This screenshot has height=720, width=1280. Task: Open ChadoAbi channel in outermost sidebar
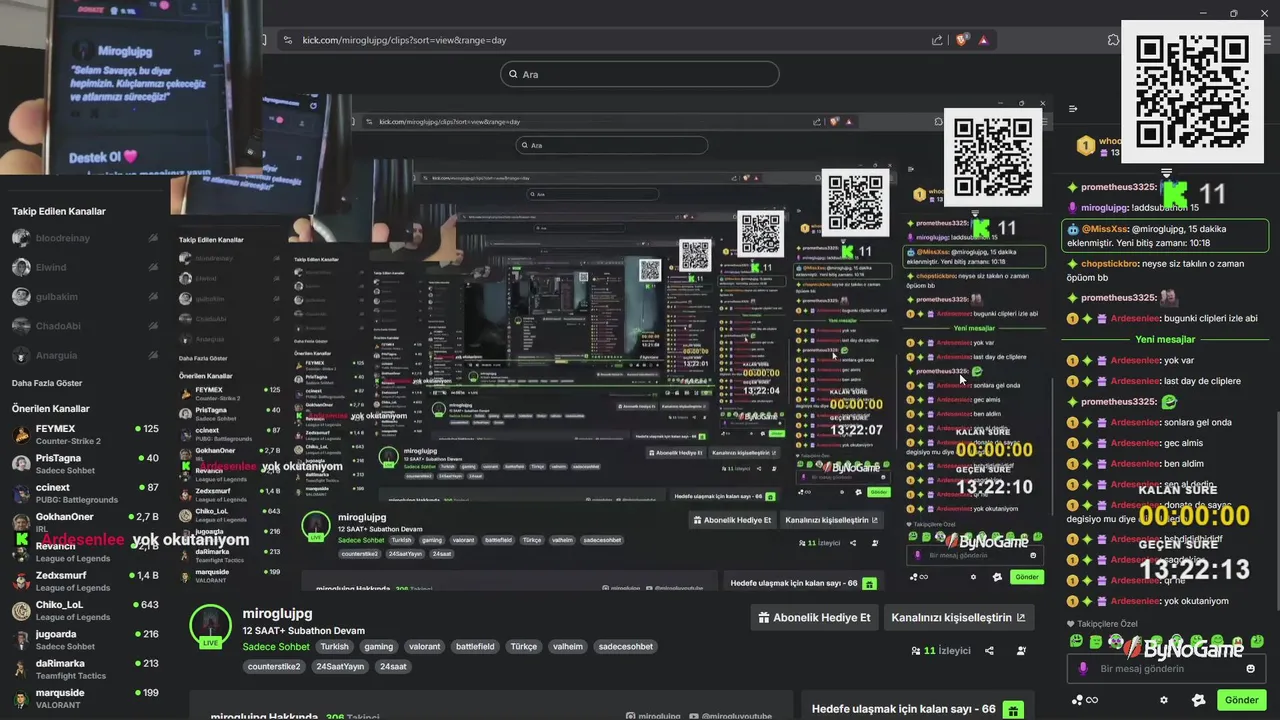click(x=84, y=326)
